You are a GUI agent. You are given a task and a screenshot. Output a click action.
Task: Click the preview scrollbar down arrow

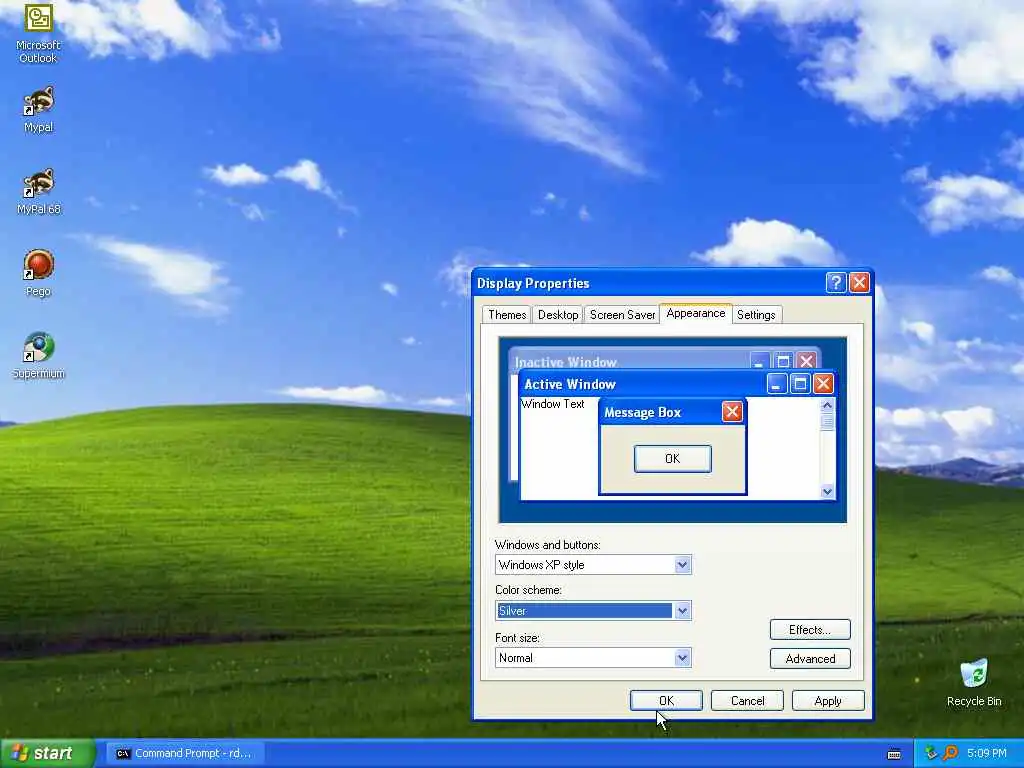pos(827,491)
